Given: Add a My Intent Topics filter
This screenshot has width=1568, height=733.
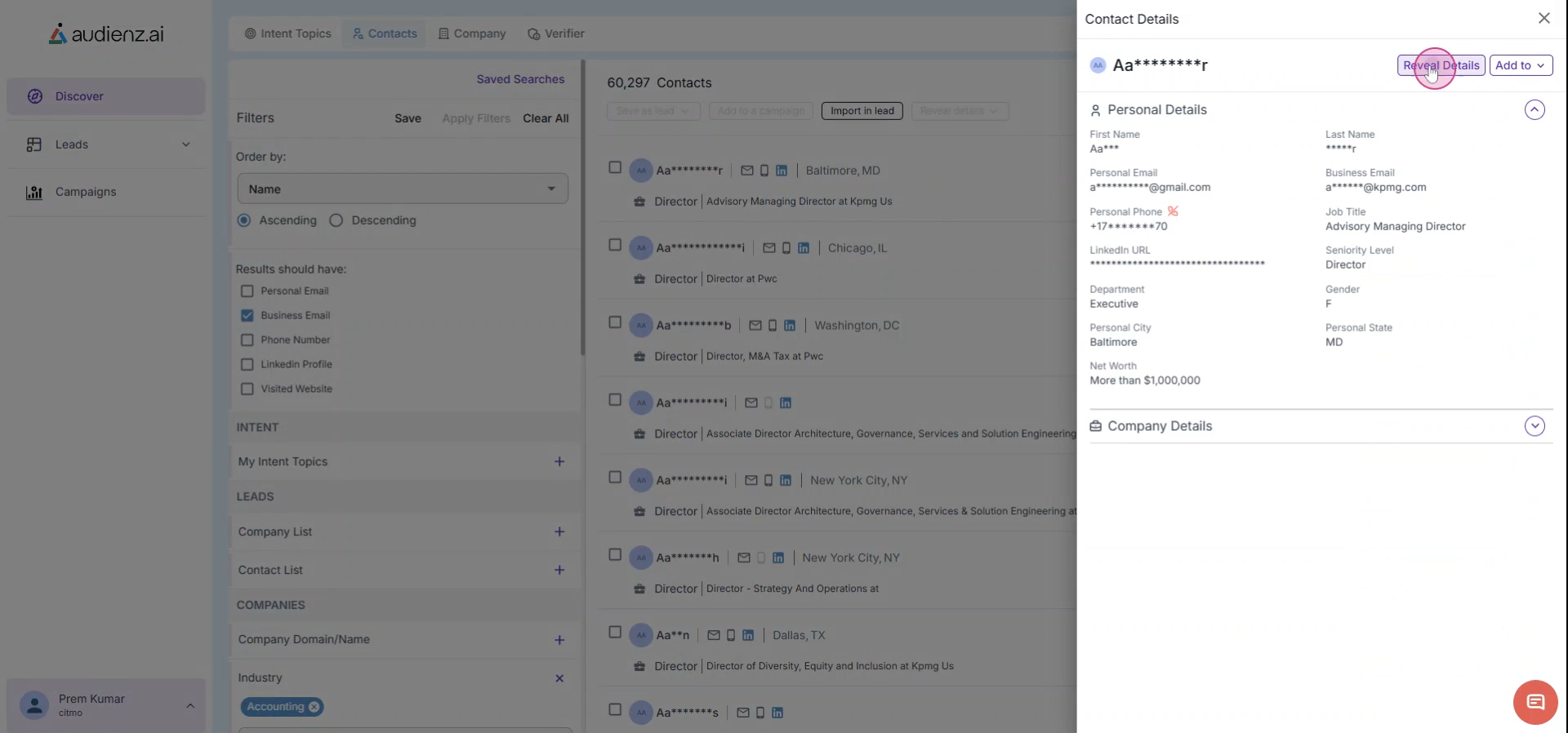Looking at the screenshot, I should [x=559, y=462].
